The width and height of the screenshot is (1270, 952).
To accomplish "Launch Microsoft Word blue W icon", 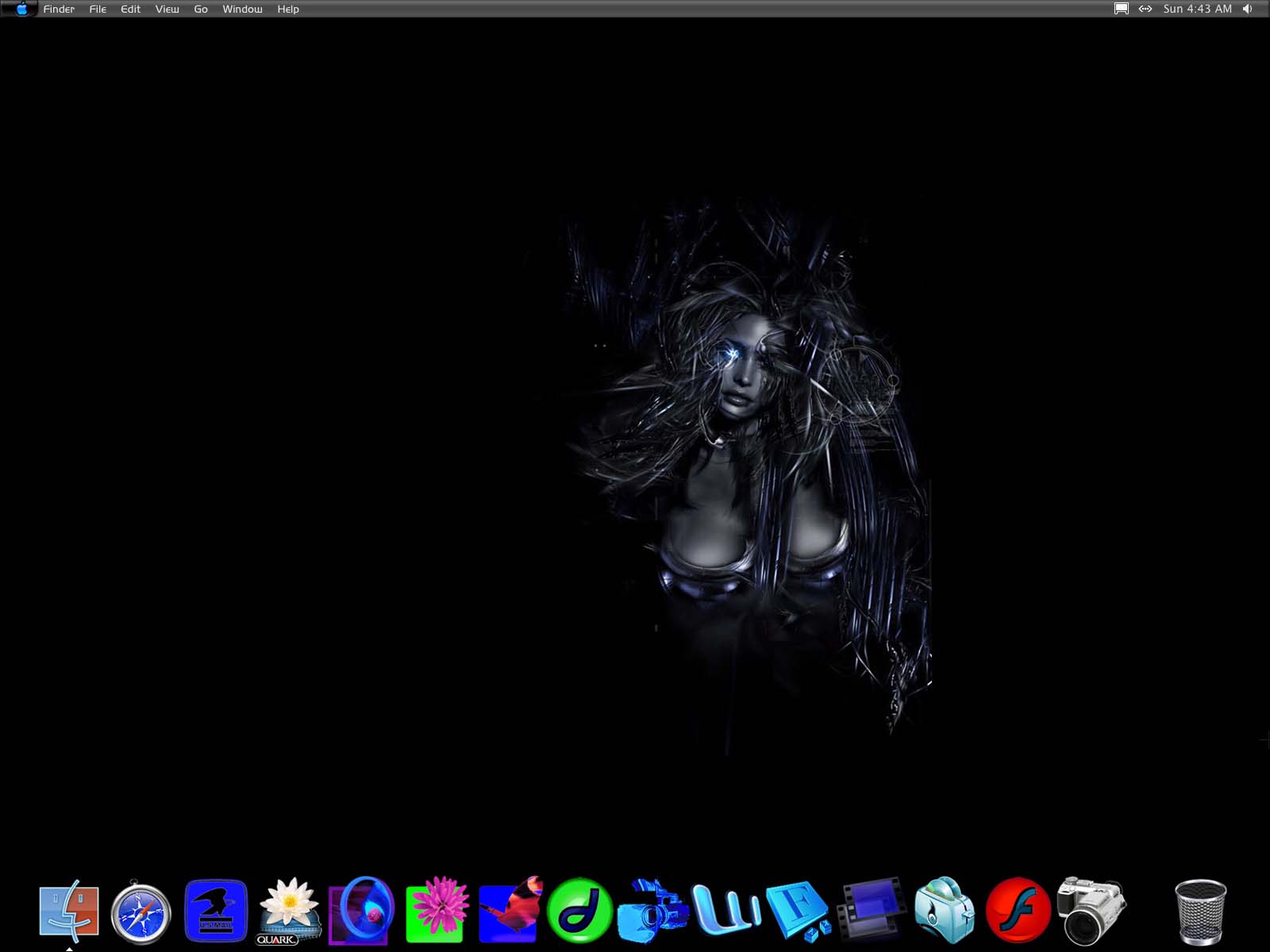I will (725, 909).
